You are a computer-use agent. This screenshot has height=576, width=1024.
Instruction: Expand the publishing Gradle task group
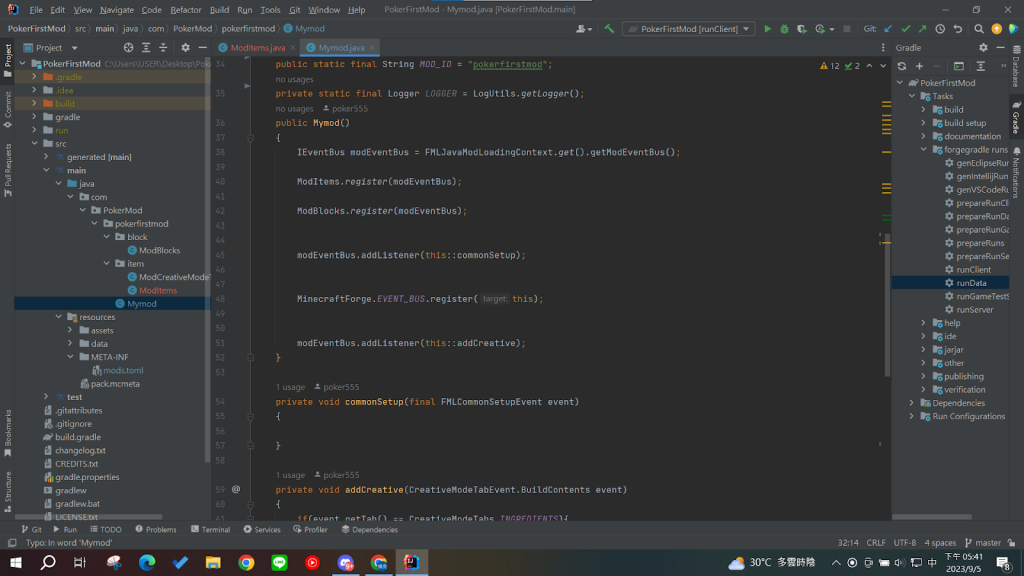tap(923, 376)
